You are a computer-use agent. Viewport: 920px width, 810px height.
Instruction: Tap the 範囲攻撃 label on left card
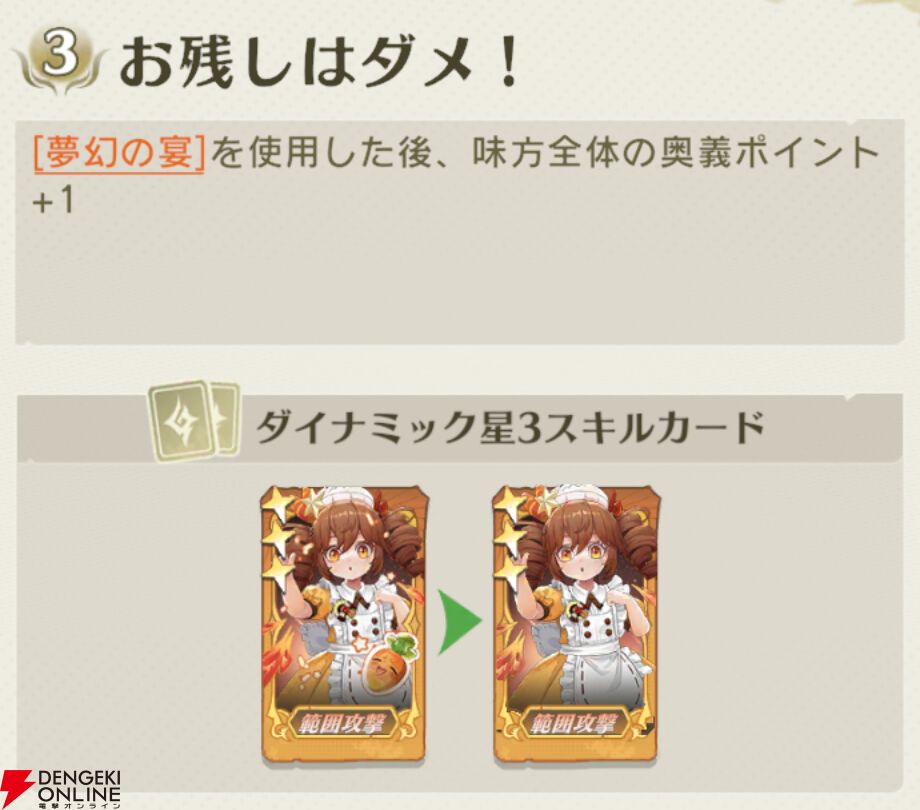pyautogui.click(x=341, y=725)
